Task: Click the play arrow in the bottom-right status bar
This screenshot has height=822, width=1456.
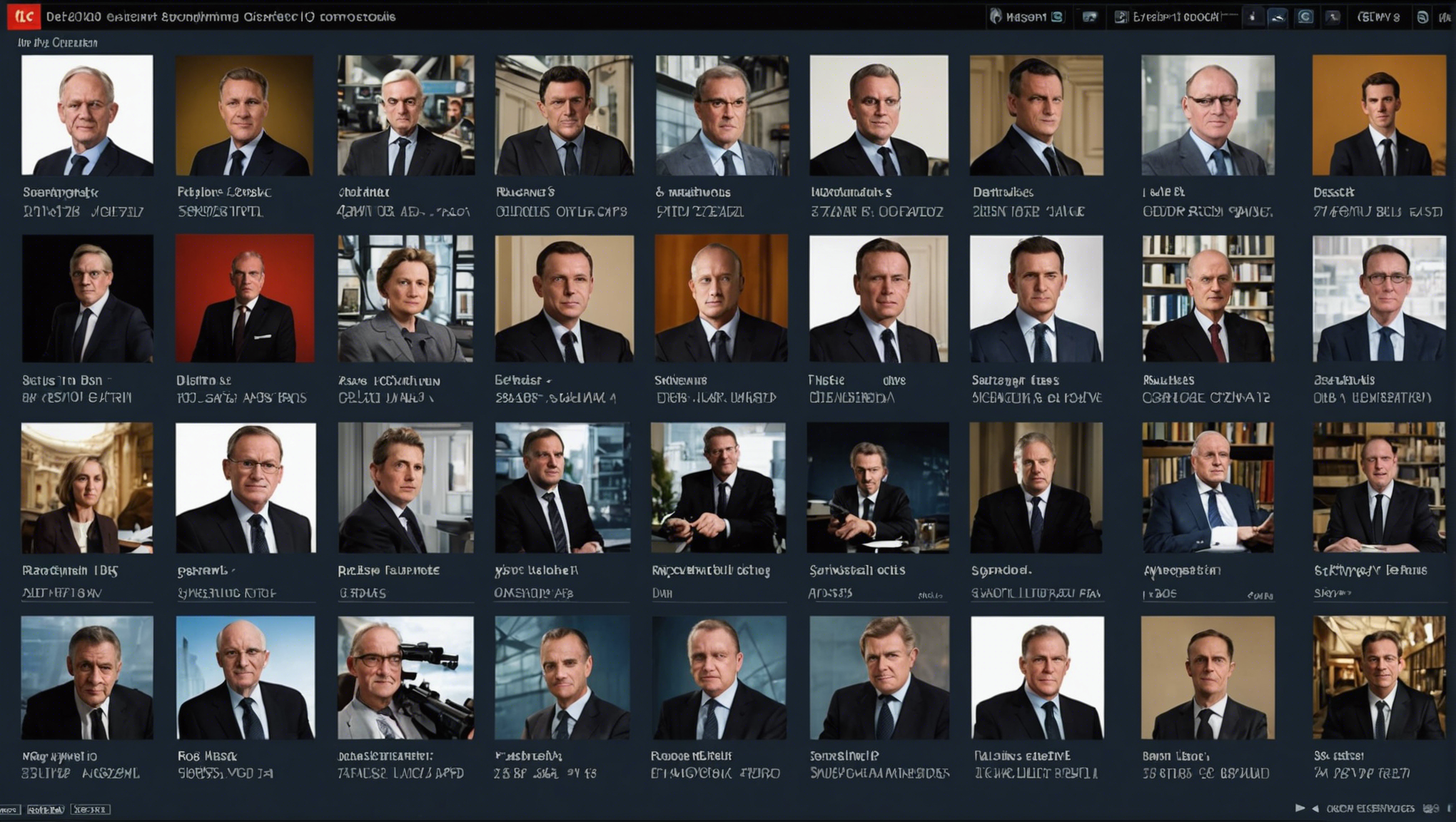Action: [1300, 808]
